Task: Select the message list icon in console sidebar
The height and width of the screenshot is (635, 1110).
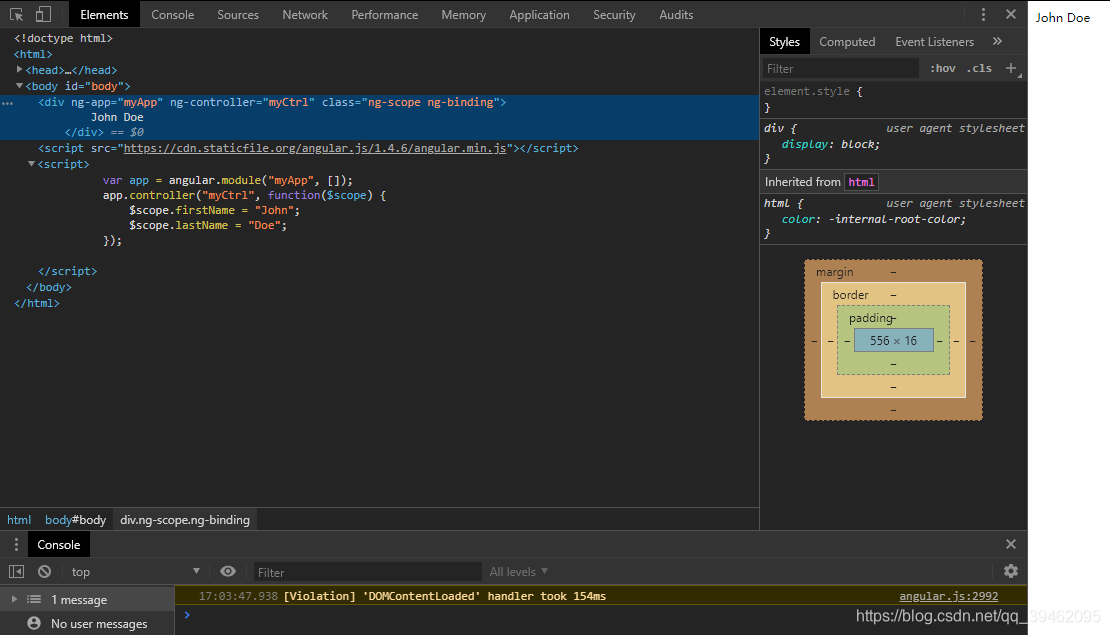Action: pos(34,599)
